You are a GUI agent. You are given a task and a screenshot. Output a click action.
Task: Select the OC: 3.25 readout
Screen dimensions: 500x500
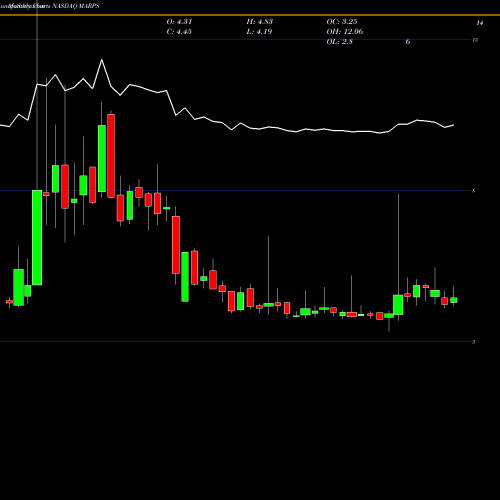point(342,22)
